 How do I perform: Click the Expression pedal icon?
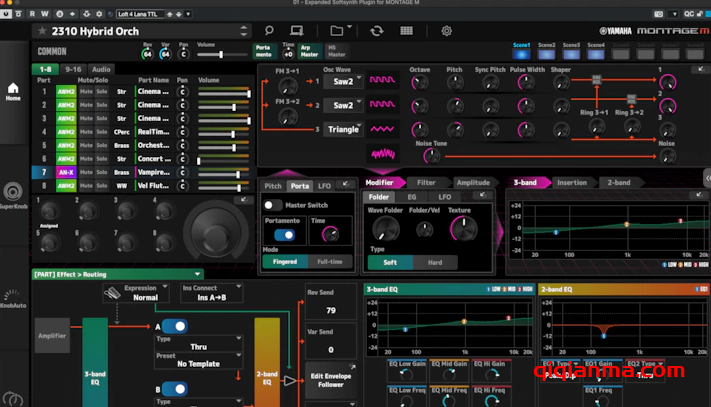click(112, 293)
